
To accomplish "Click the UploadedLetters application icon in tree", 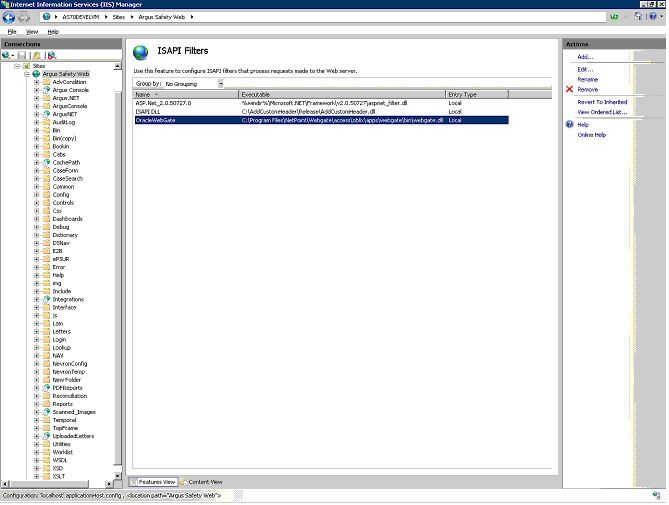I will click(47, 436).
